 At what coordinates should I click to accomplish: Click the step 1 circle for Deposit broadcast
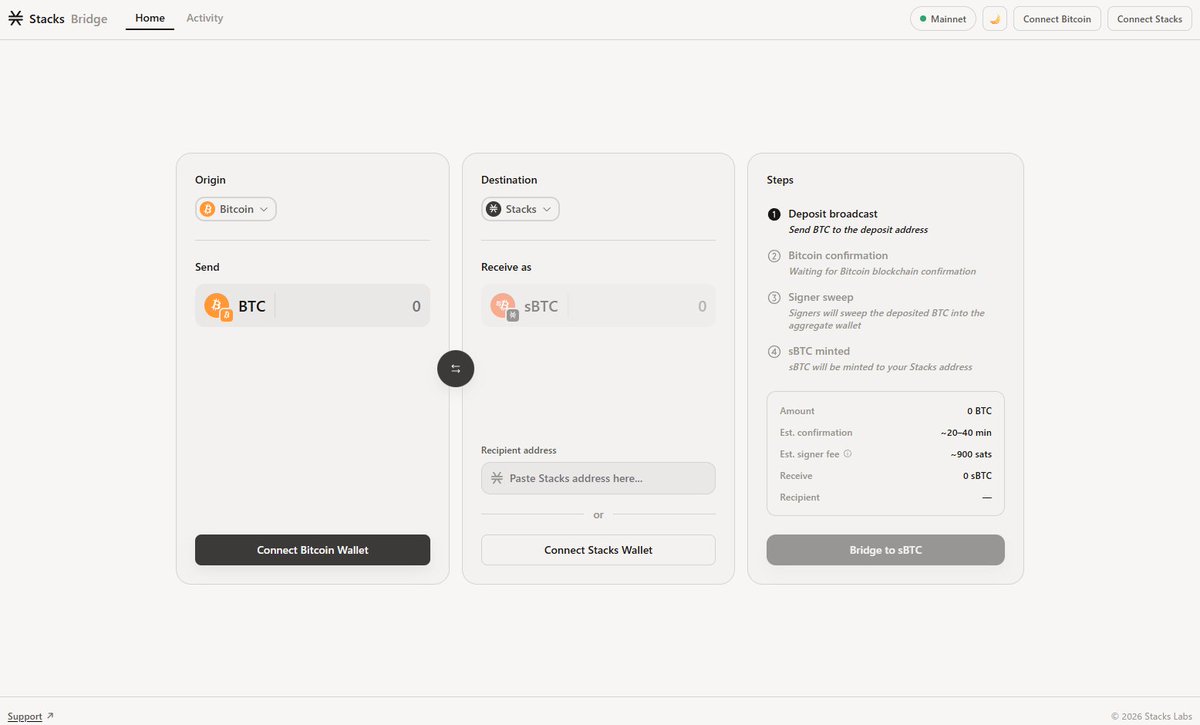(x=774, y=214)
